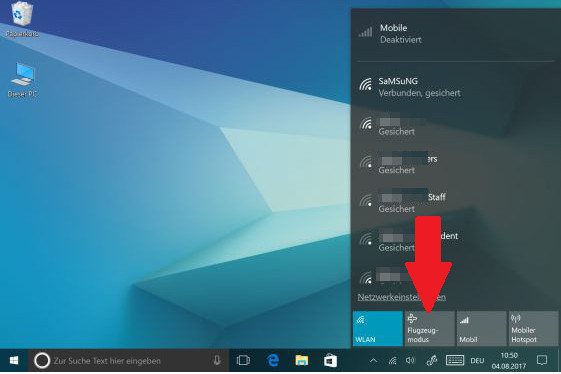Open the volume speaker tray icon

pos(410,360)
